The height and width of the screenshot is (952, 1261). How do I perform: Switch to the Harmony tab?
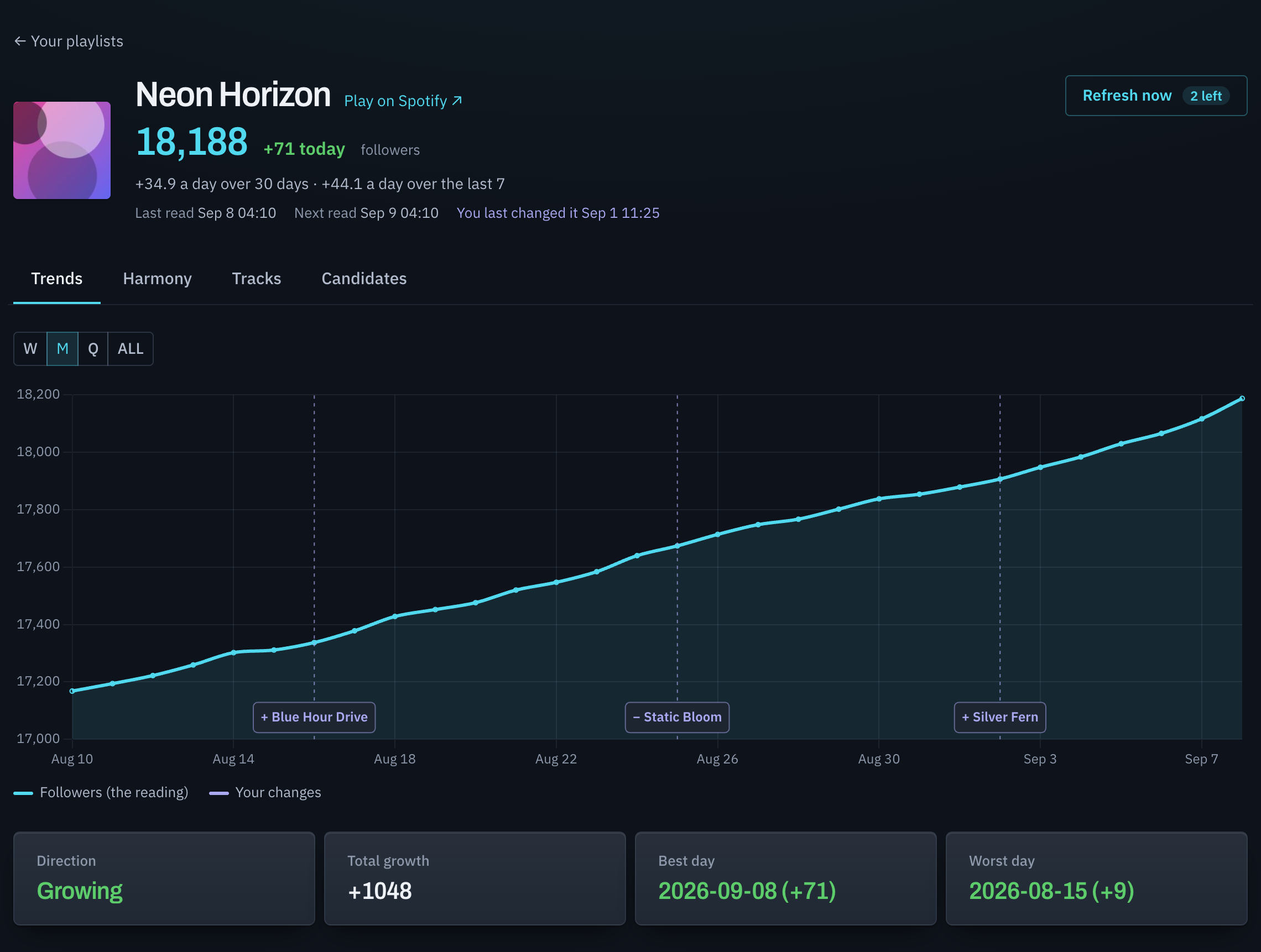[x=157, y=279]
